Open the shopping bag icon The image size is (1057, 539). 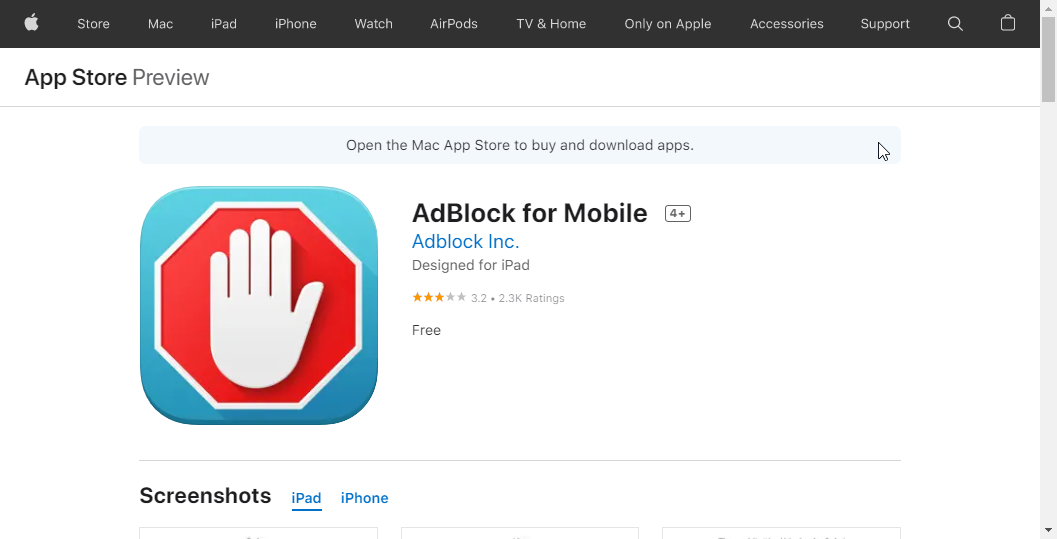[1008, 23]
